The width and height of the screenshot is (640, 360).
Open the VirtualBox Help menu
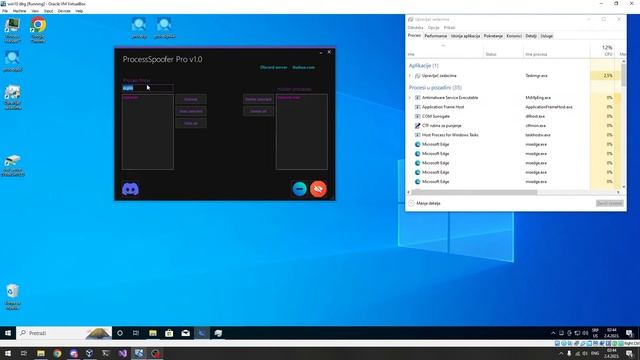(79, 11)
